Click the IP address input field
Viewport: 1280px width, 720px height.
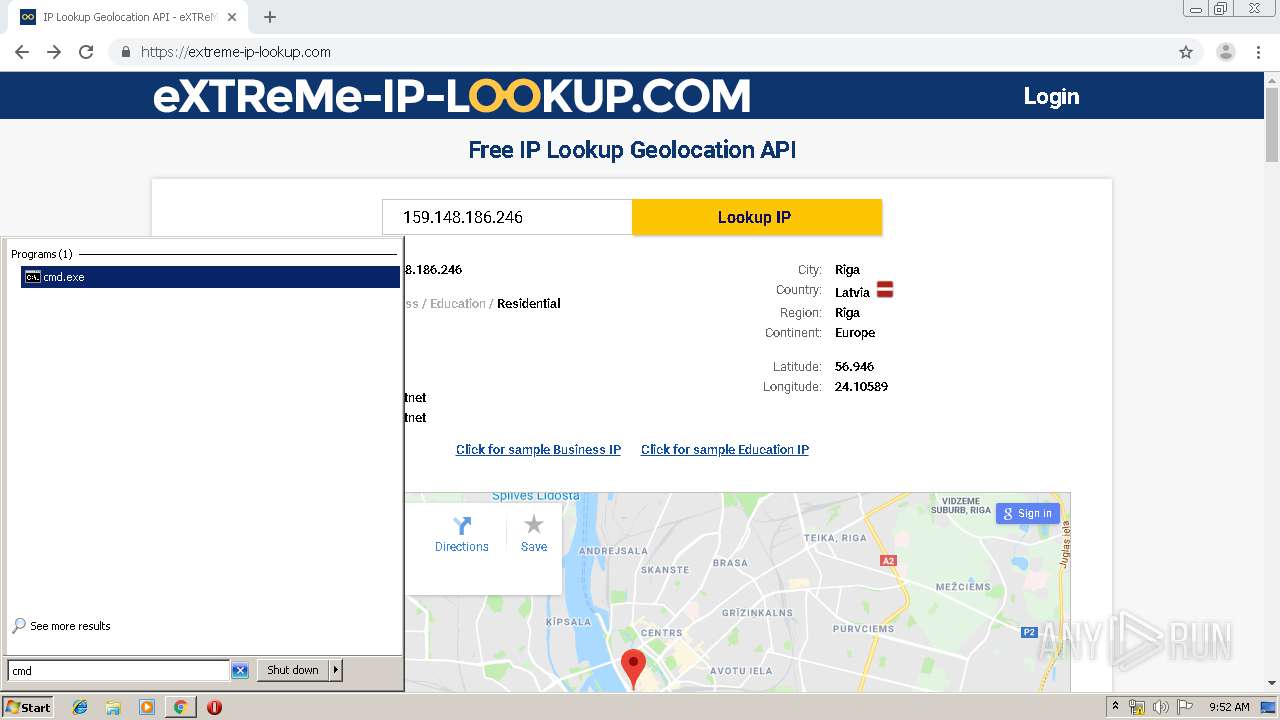[x=507, y=217]
